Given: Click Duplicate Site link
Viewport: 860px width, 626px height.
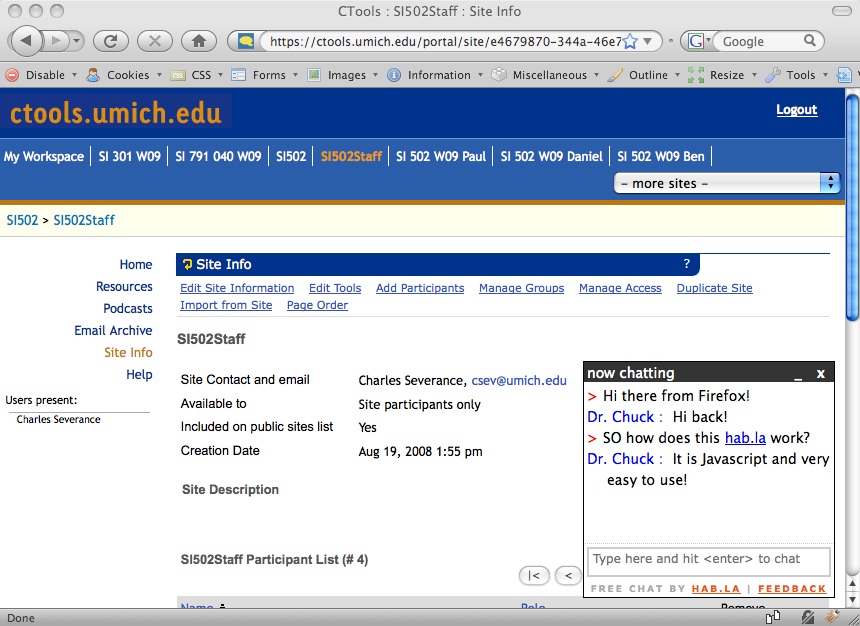Looking at the screenshot, I should (715, 288).
